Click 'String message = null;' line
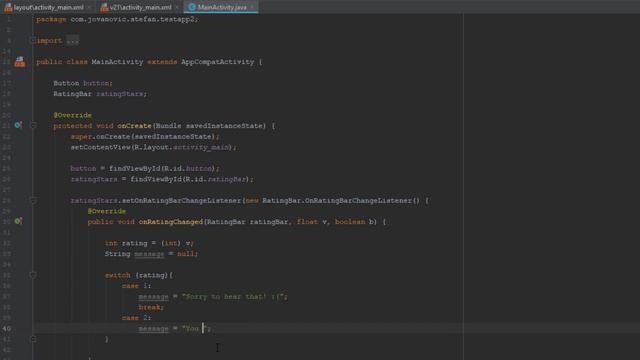 (x=151, y=254)
